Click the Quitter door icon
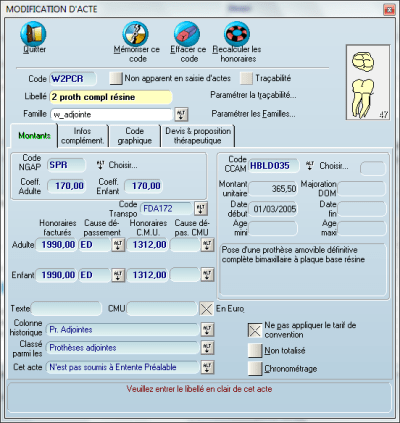This screenshot has height=423, width=400. (33, 33)
